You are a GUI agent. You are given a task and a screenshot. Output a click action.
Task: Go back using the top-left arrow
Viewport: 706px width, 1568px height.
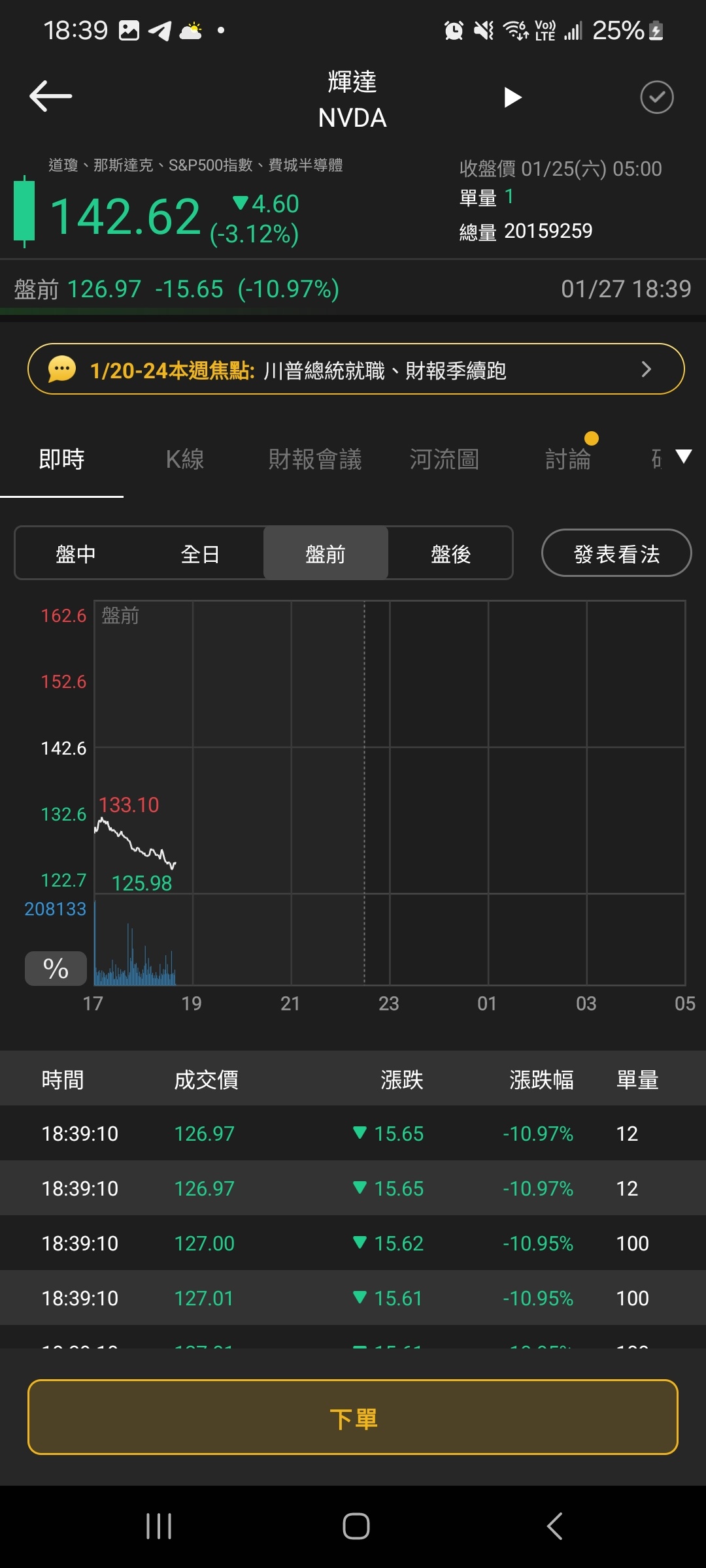50,97
